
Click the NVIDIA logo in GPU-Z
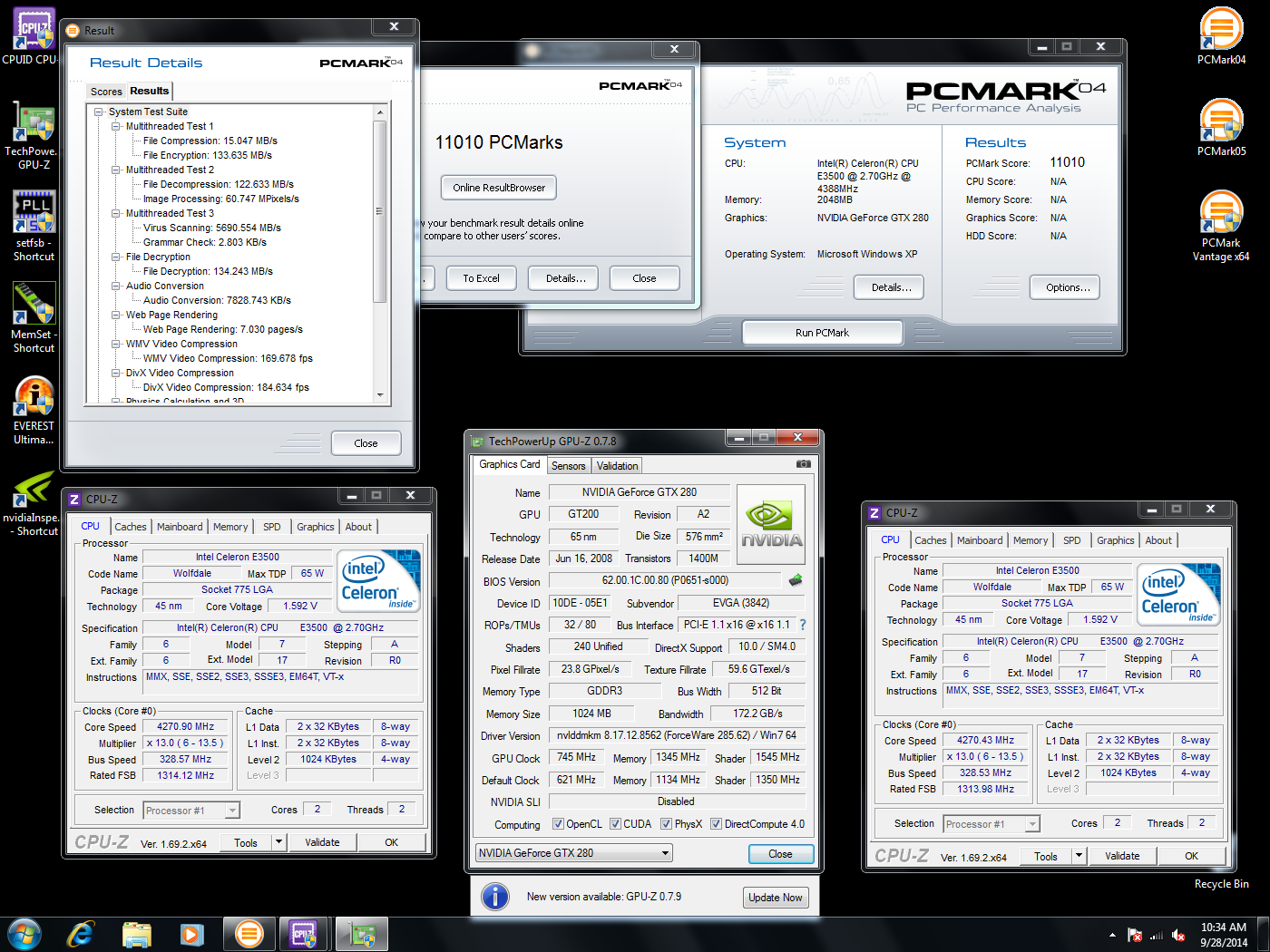pyautogui.click(x=771, y=525)
